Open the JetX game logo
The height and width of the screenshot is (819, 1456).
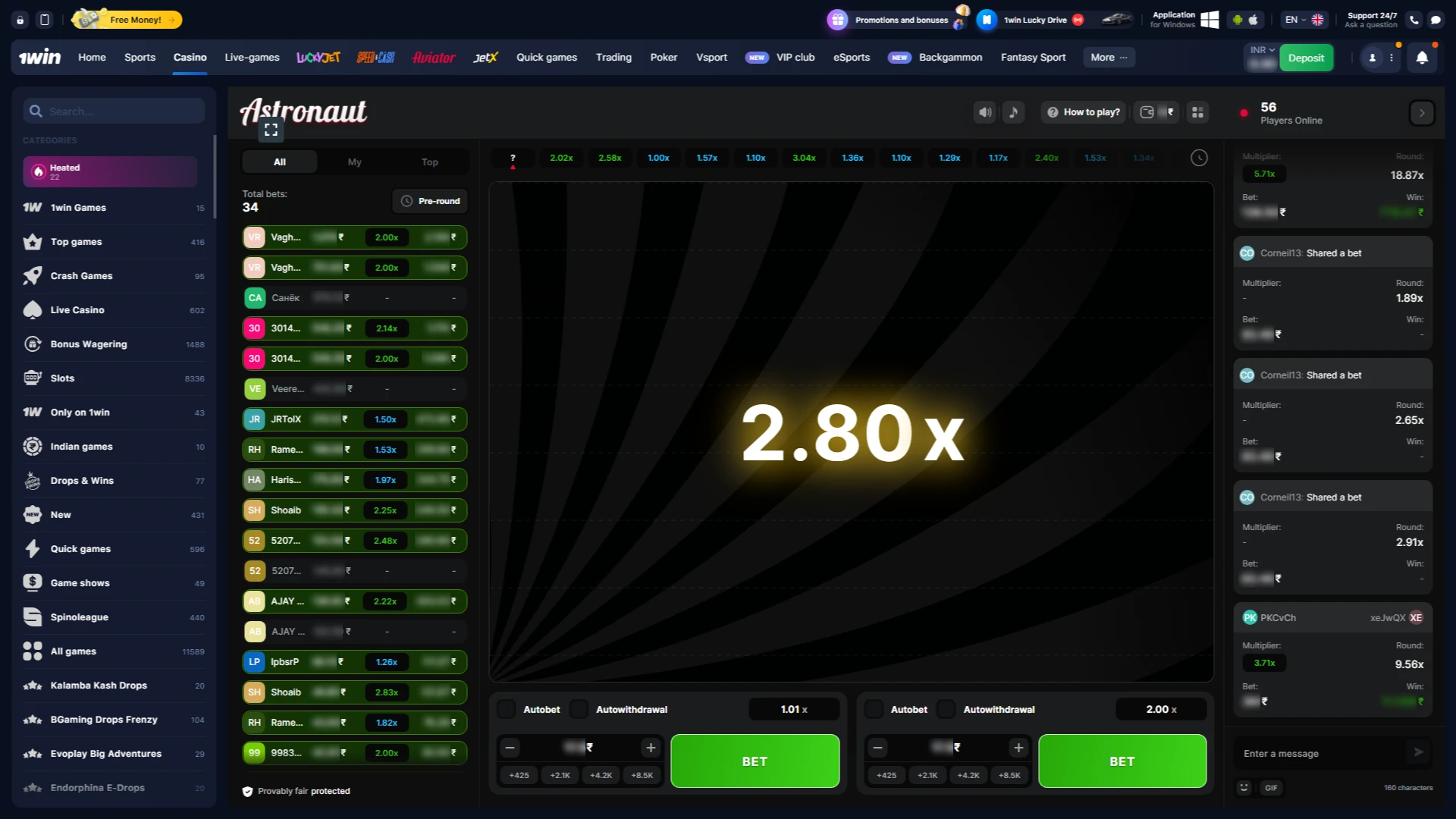(x=485, y=58)
